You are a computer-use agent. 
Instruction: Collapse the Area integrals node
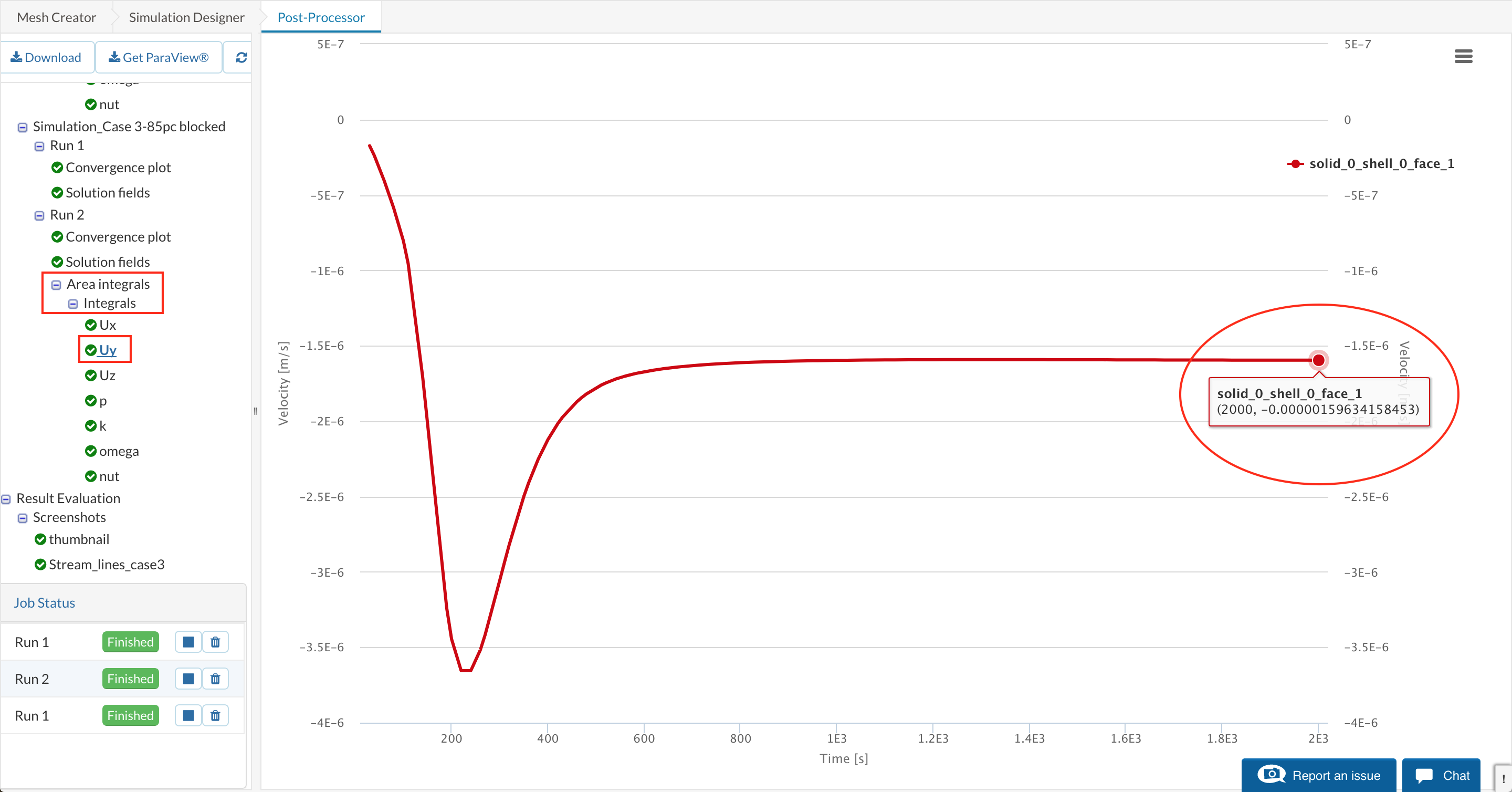56,285
